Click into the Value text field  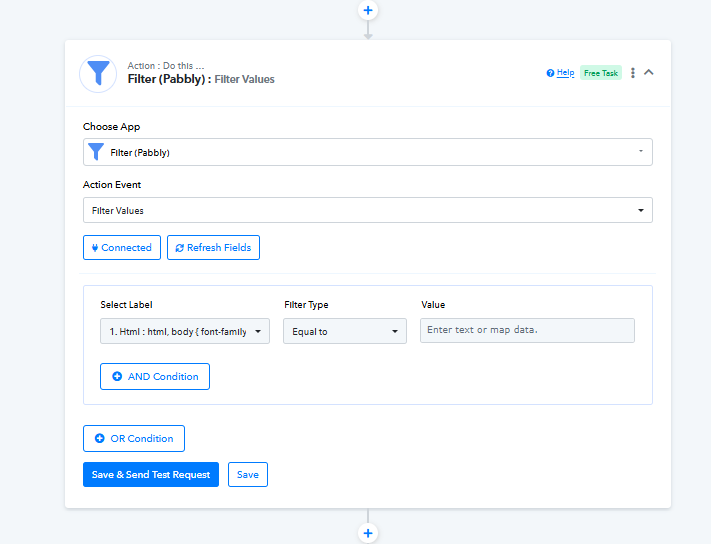pyautogui.click(x=526, y=331)
